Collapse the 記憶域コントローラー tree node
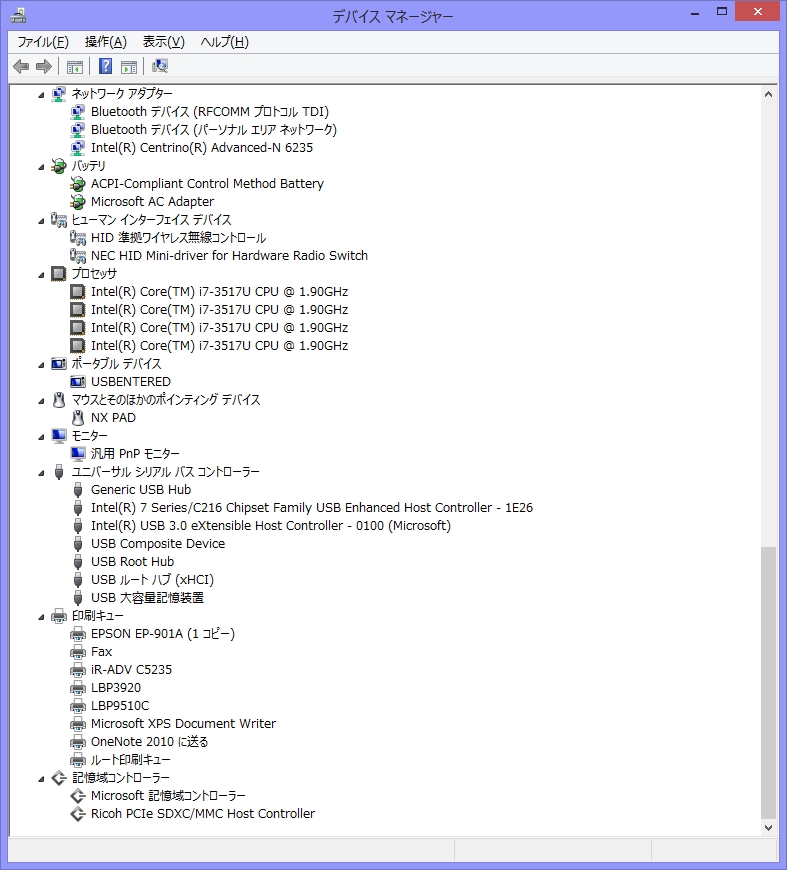 click(41, 779)
